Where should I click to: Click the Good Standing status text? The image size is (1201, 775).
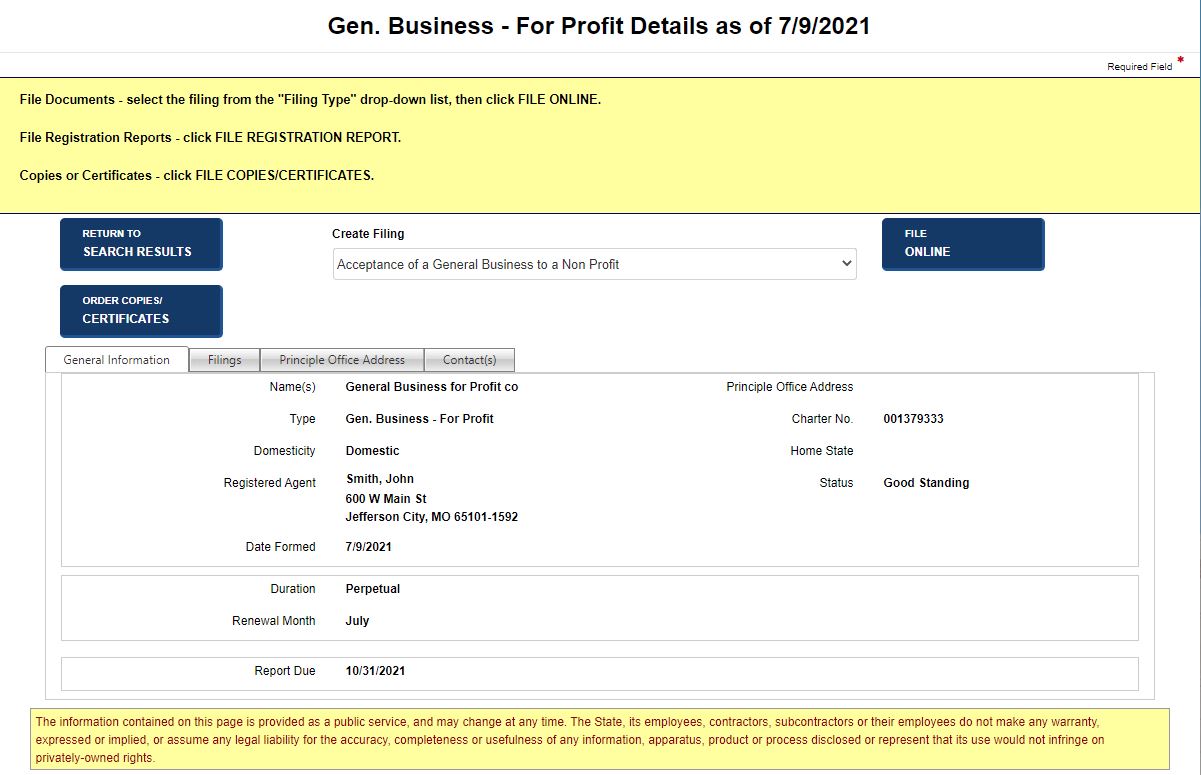(x=926, y=482)
